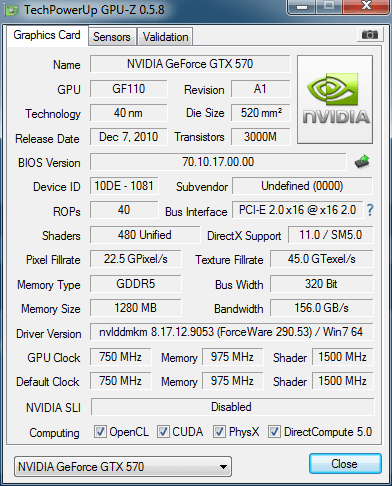Click the Close button
392x486 pixels.
345,464
